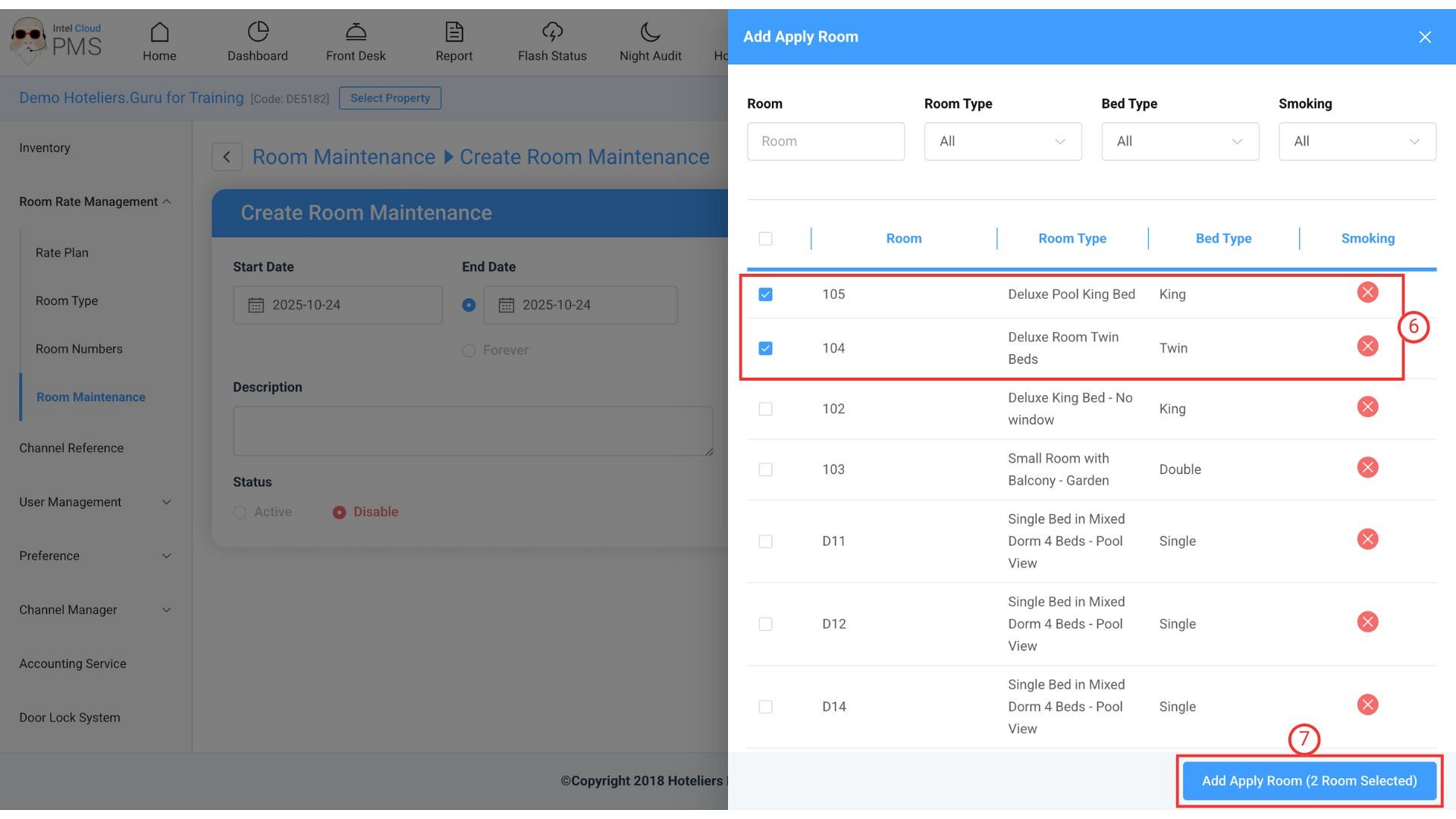Click the Home house icon
Image resolution: width=1456 pixels, height=819 pixels.
pos(159,32)
